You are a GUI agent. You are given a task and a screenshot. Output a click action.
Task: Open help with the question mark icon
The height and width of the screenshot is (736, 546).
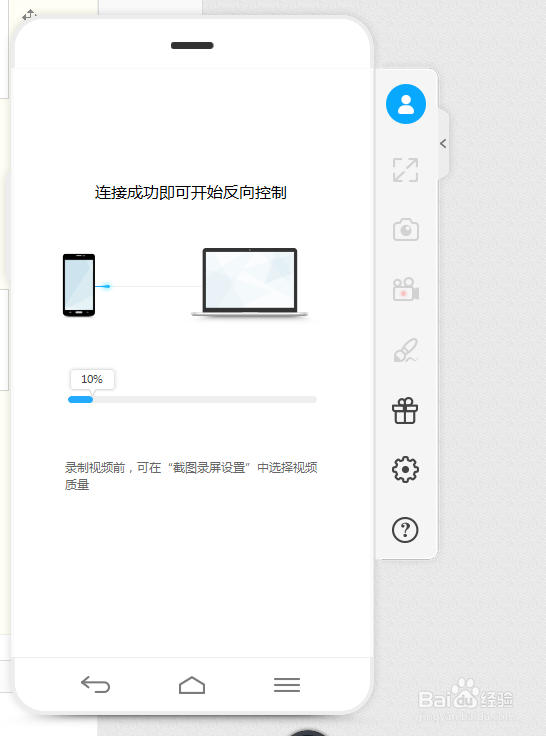point(405,530)
